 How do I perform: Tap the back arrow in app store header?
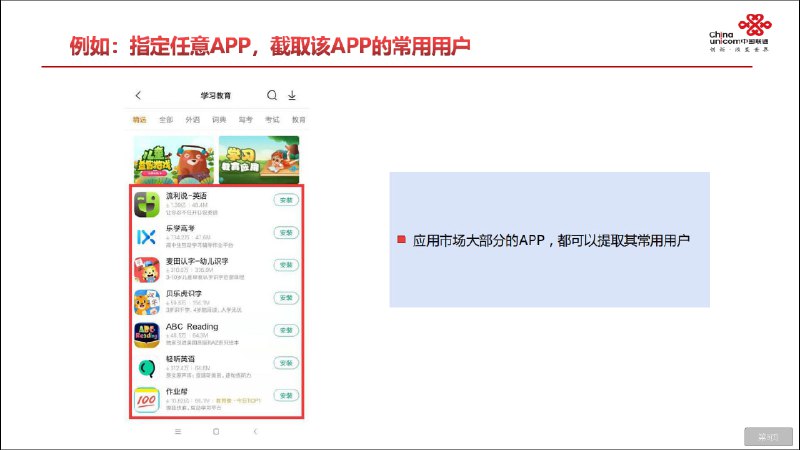(x=138, y=96)
